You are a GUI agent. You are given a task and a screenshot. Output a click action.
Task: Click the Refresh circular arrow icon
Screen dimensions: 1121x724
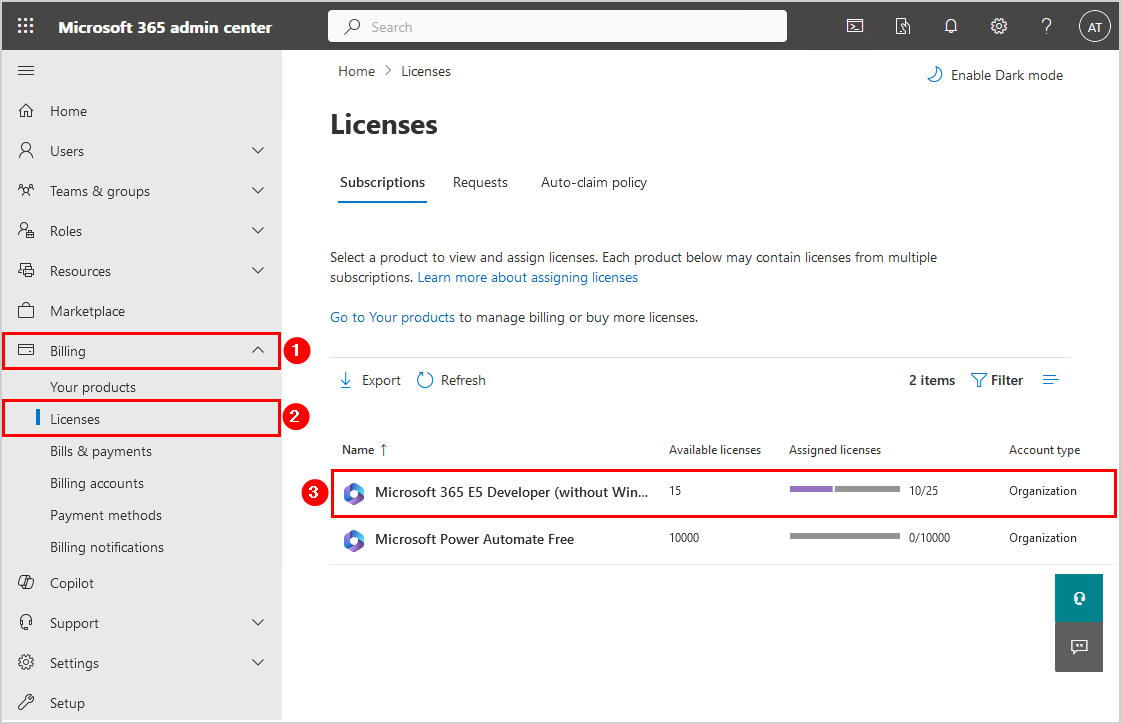tap(425, 380)
